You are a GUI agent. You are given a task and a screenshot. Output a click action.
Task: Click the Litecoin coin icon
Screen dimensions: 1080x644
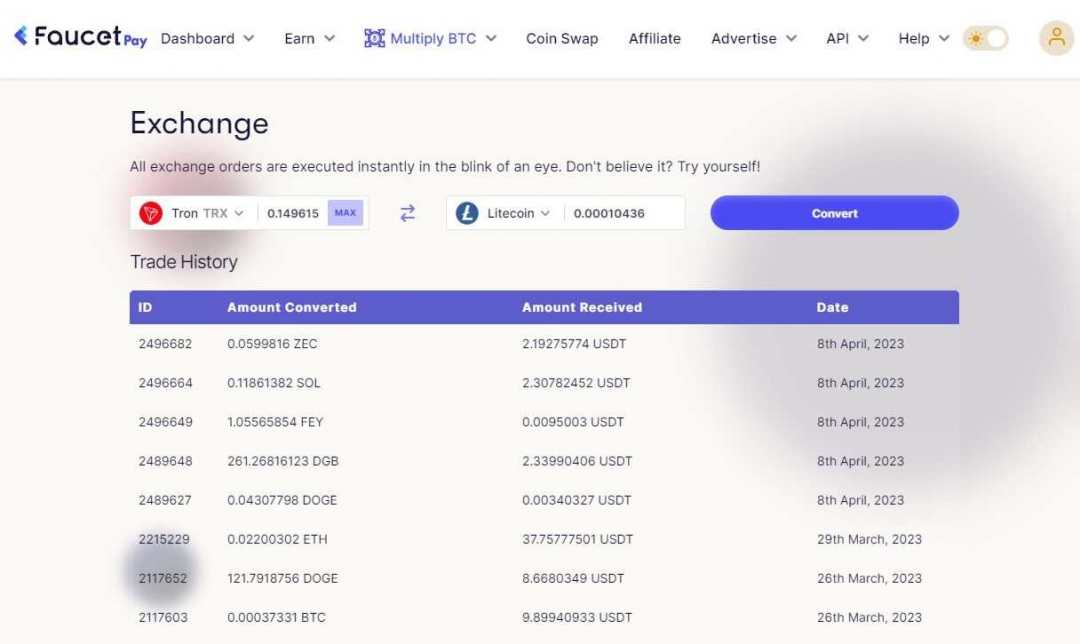tap(467, 212)
